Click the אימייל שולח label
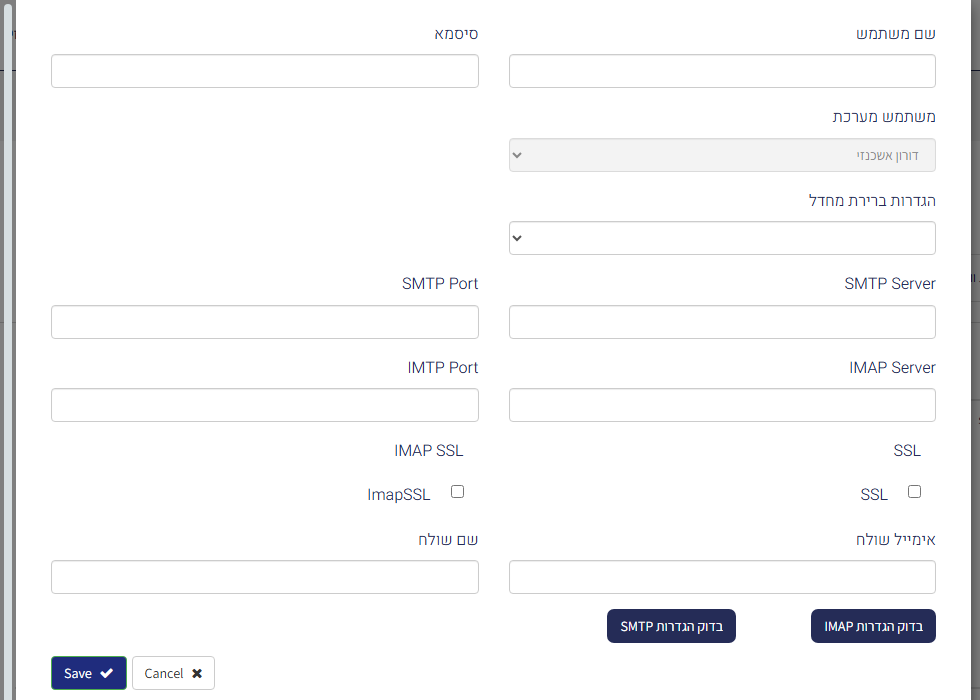Viewport: 980px width, 700px height. tap(896, 539)
